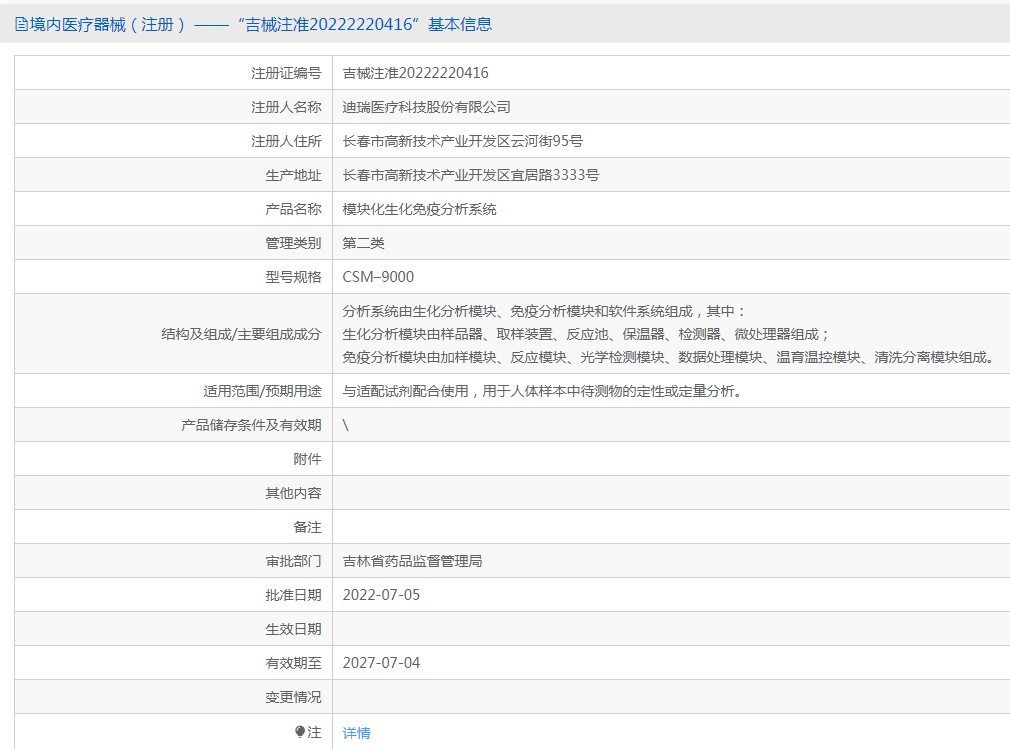The image size is (1010, 749).
Task: Click the address 长春市高新技术产业开发区云河街95号
Action: 462,141
